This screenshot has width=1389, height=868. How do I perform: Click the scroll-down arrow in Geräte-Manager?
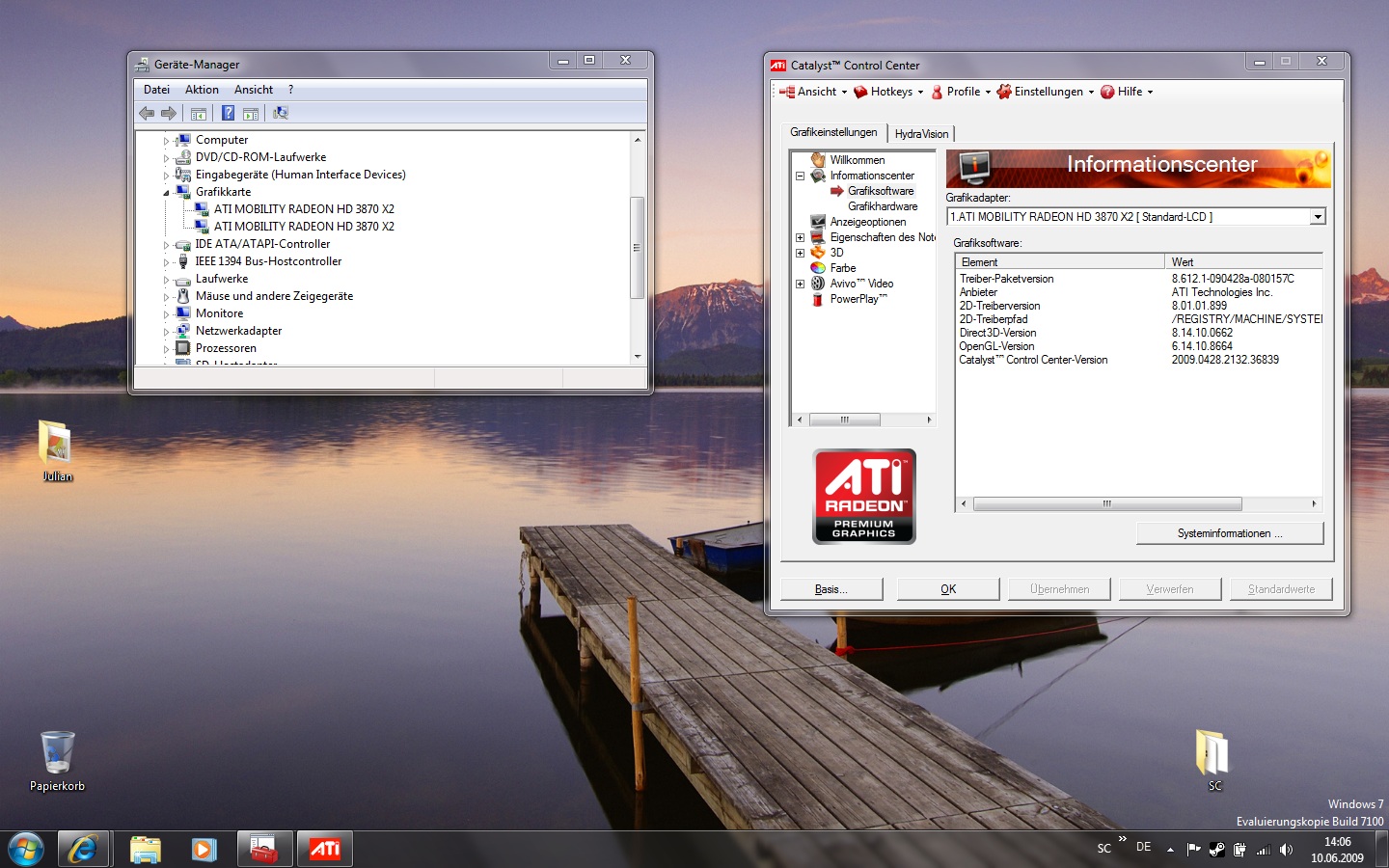[x=637, y=357]
